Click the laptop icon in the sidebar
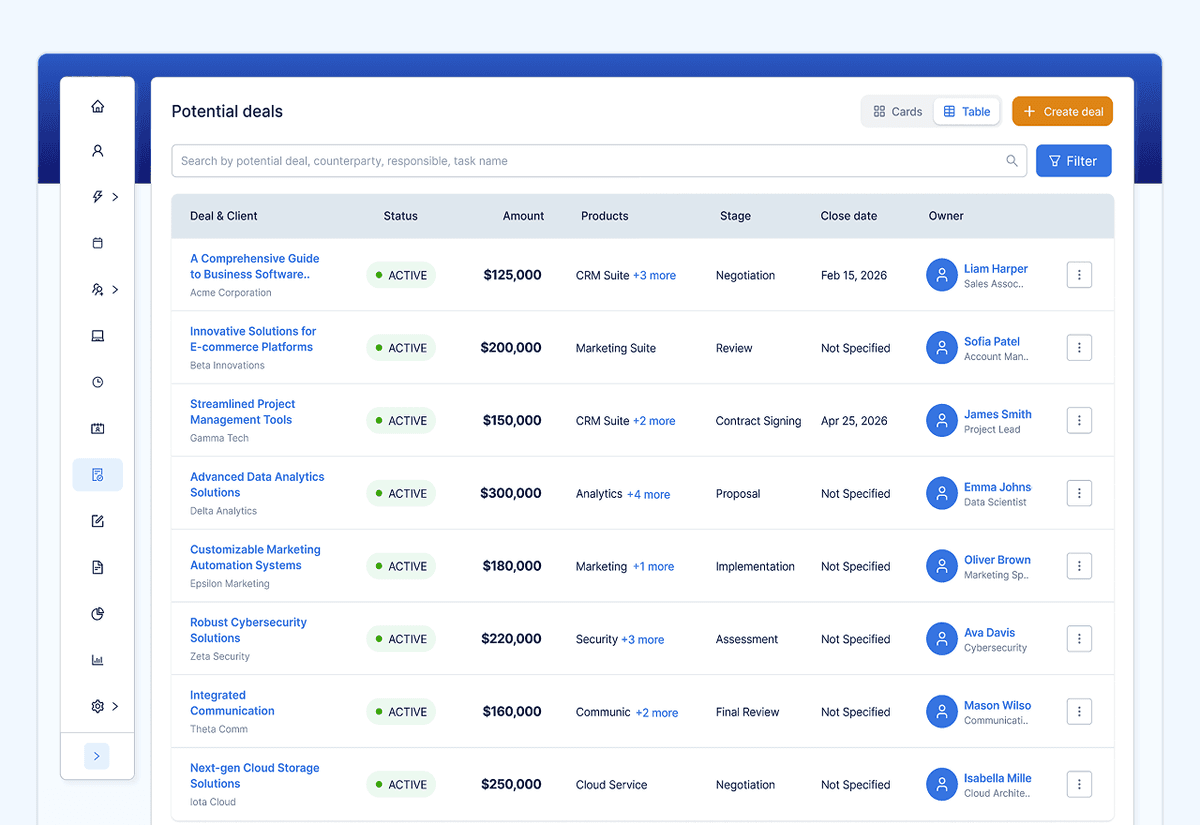The height and width of the screenshot is (825, 1200). click(x=97, y=336)
